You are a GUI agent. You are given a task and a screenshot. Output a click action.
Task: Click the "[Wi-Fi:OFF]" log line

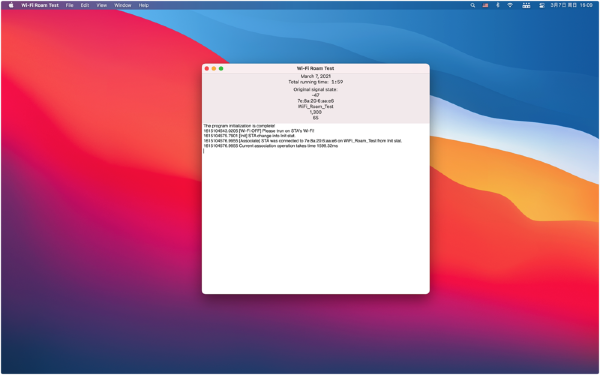click(259, 131)
